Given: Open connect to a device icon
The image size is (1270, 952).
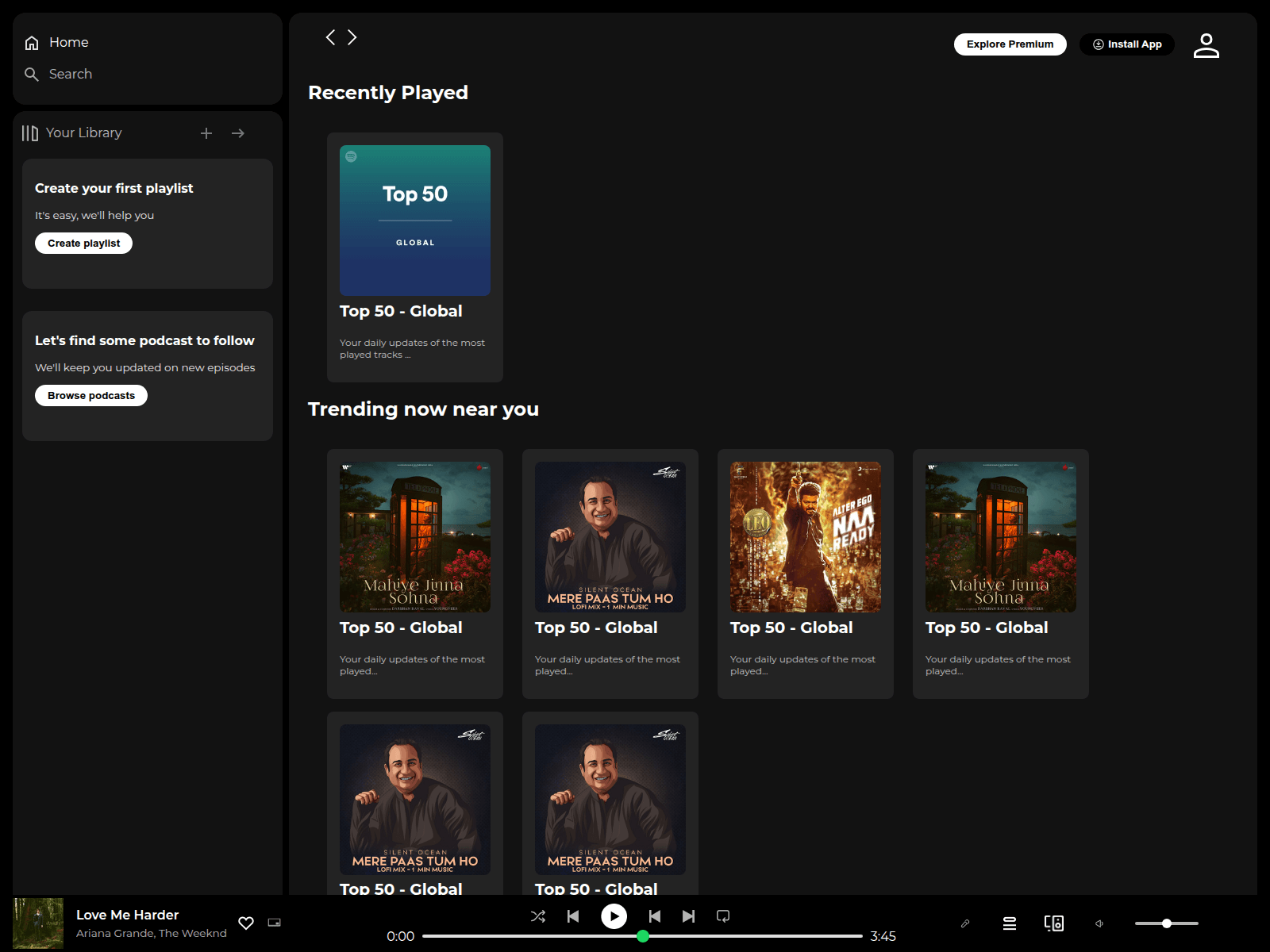Looking at the screenshot, I should click(1054, 923).
